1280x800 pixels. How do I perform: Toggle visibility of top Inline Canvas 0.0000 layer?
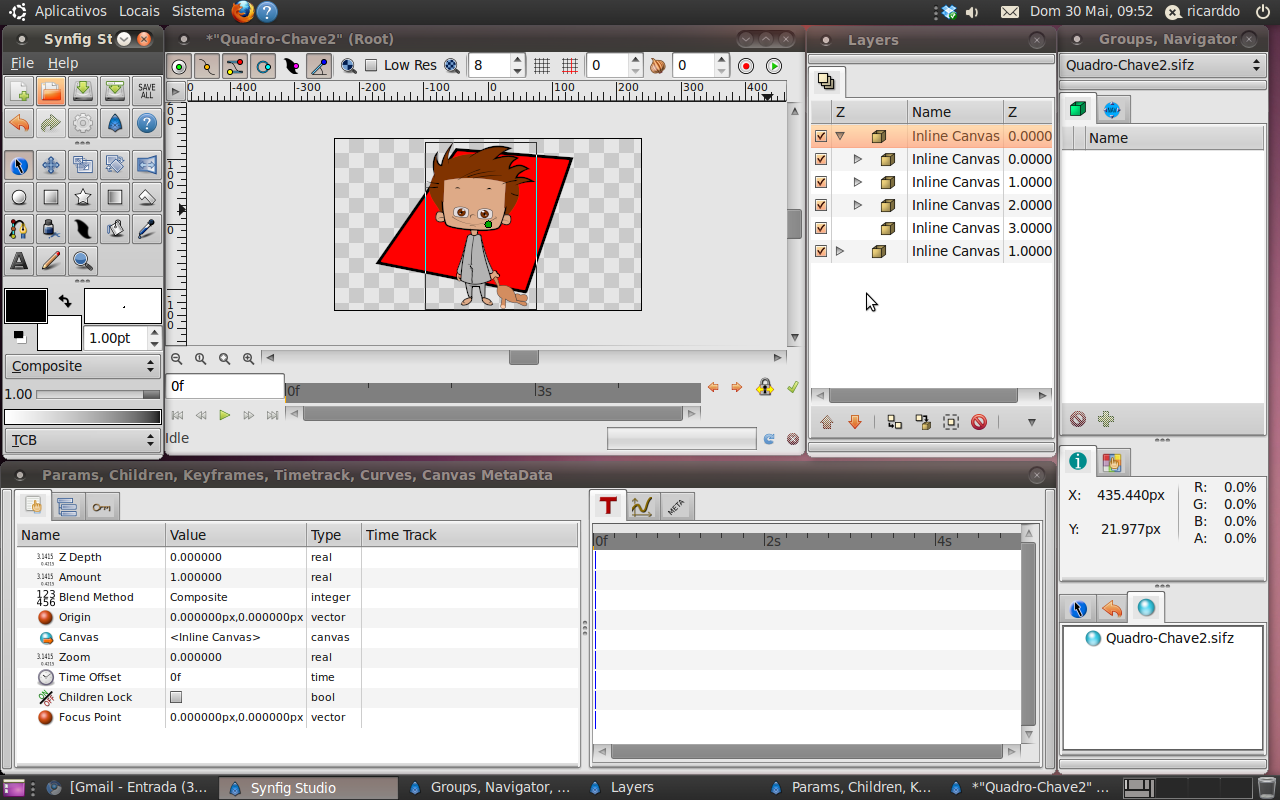pos(821,136)
